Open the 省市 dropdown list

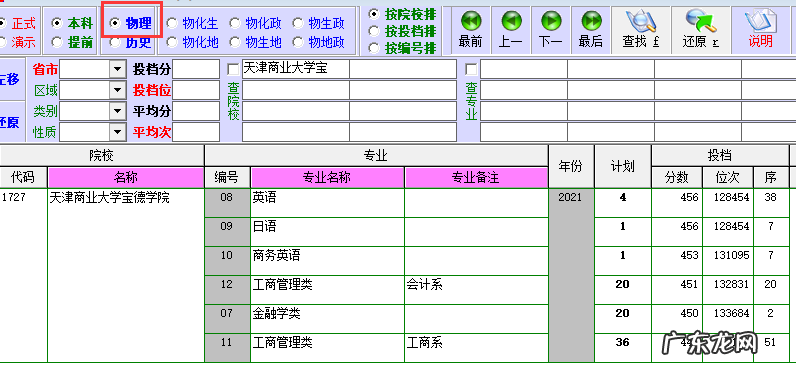(118, 70)
